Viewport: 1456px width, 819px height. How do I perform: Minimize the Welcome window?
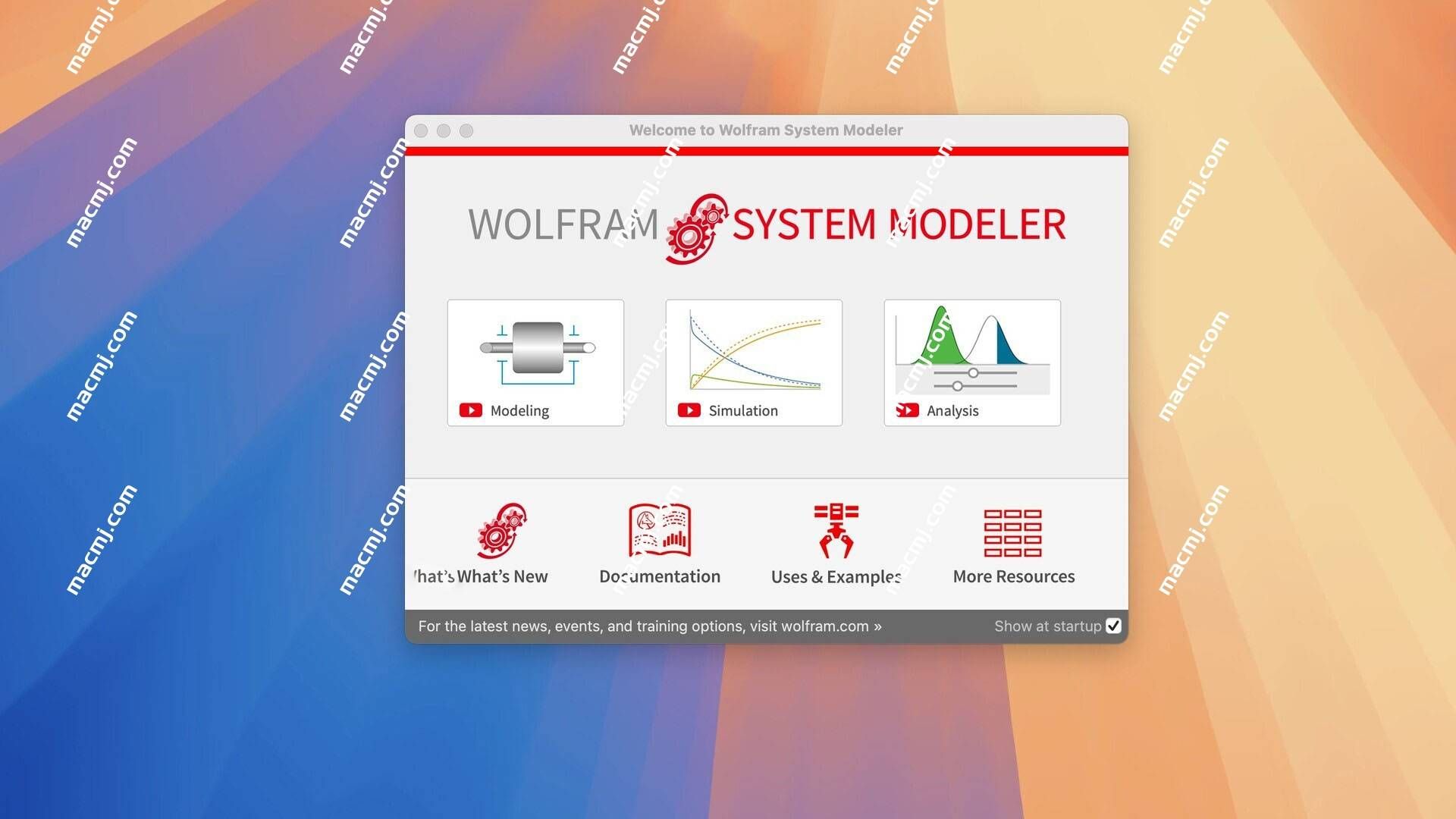[x=444, y=130]
